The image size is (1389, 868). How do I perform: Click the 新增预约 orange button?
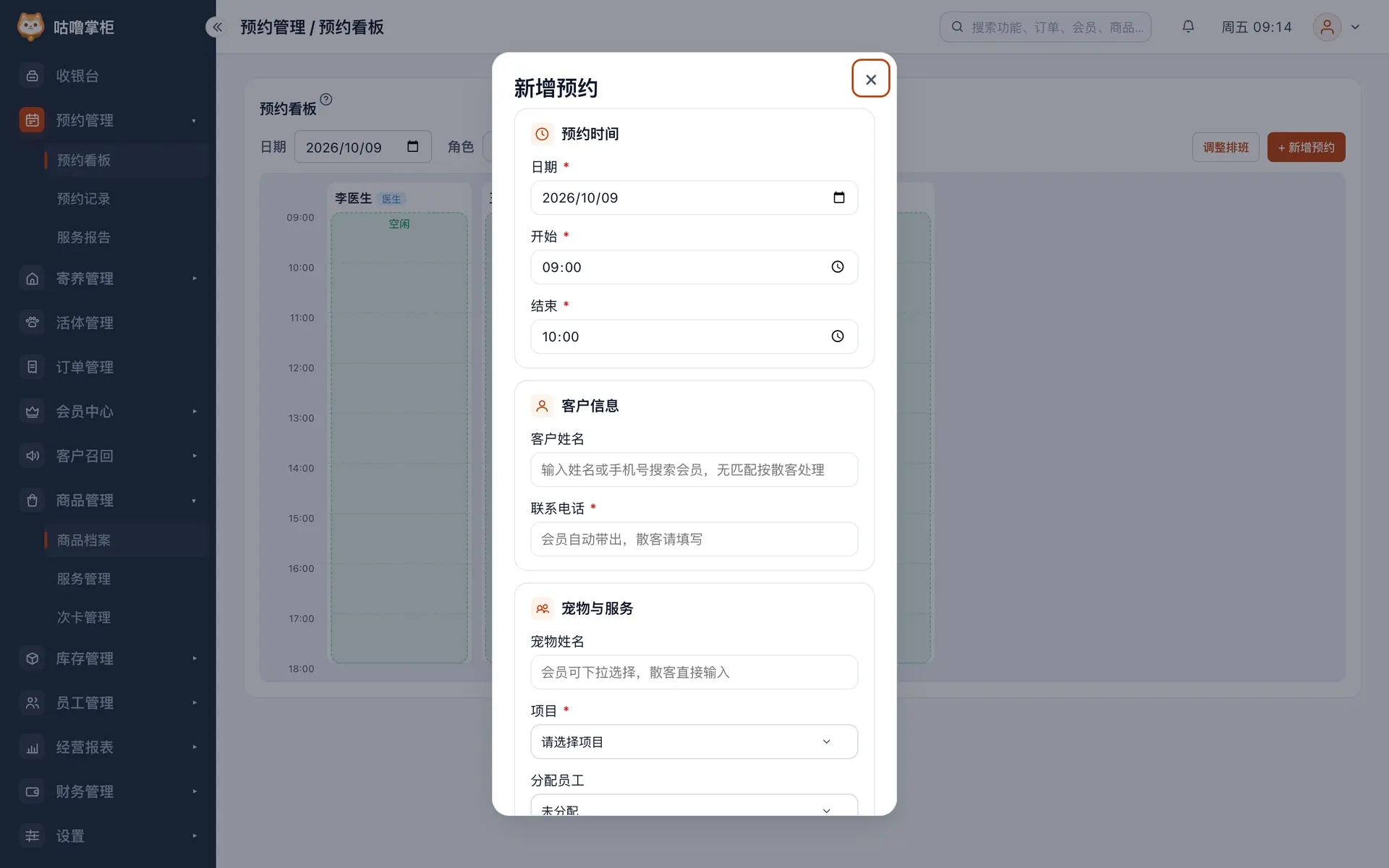tap(1306, 147)
